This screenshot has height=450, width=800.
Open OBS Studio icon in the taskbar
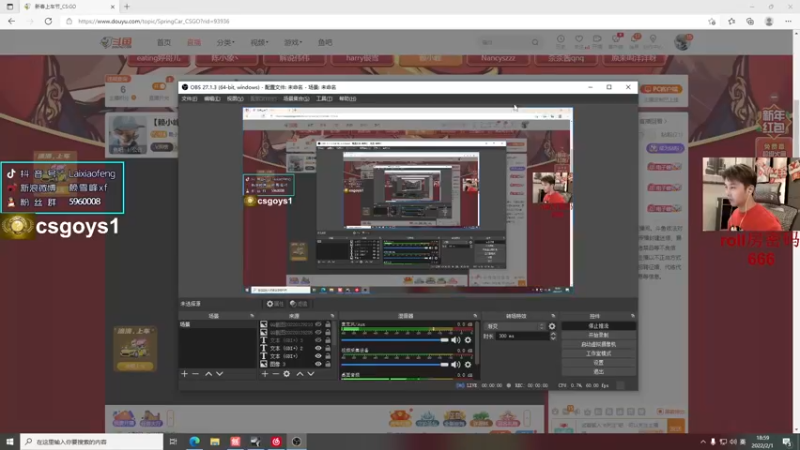point(296,441)
